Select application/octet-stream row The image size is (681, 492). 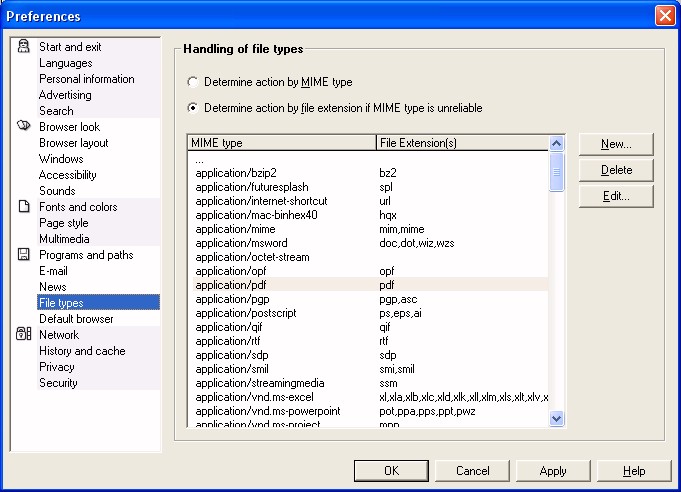pos(370,257)
